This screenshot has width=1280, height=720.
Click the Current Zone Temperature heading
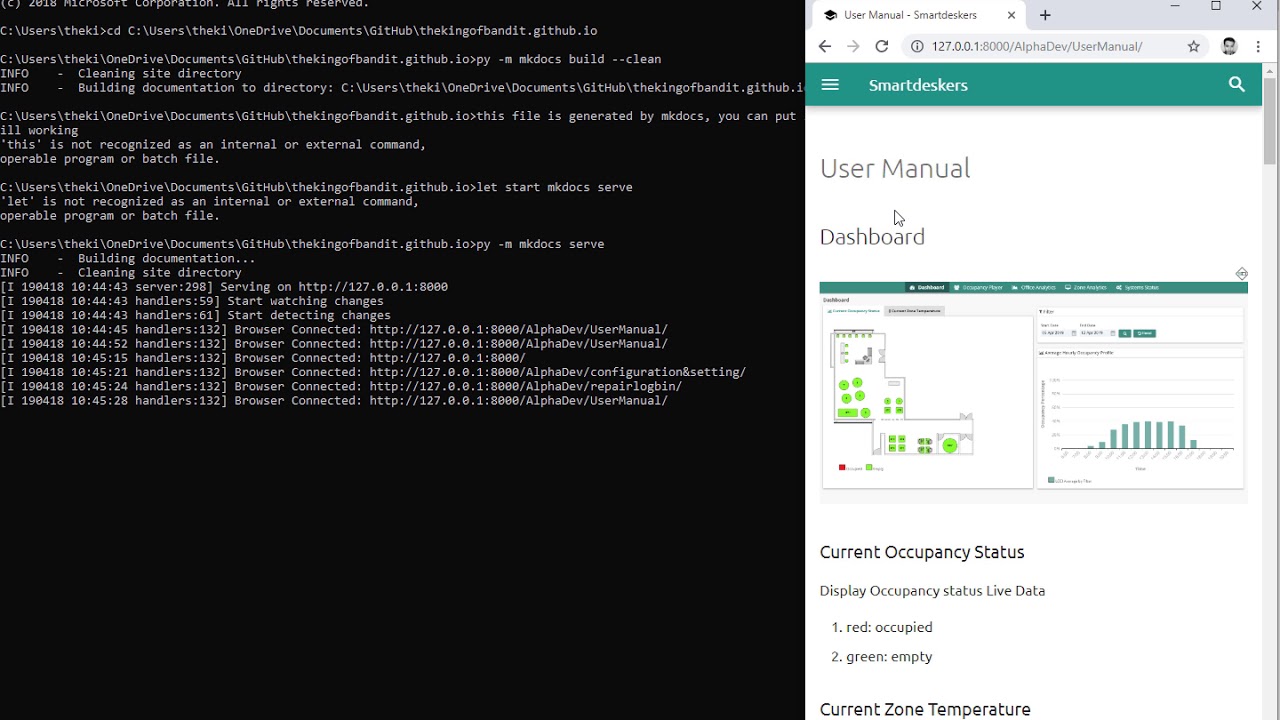925,709
